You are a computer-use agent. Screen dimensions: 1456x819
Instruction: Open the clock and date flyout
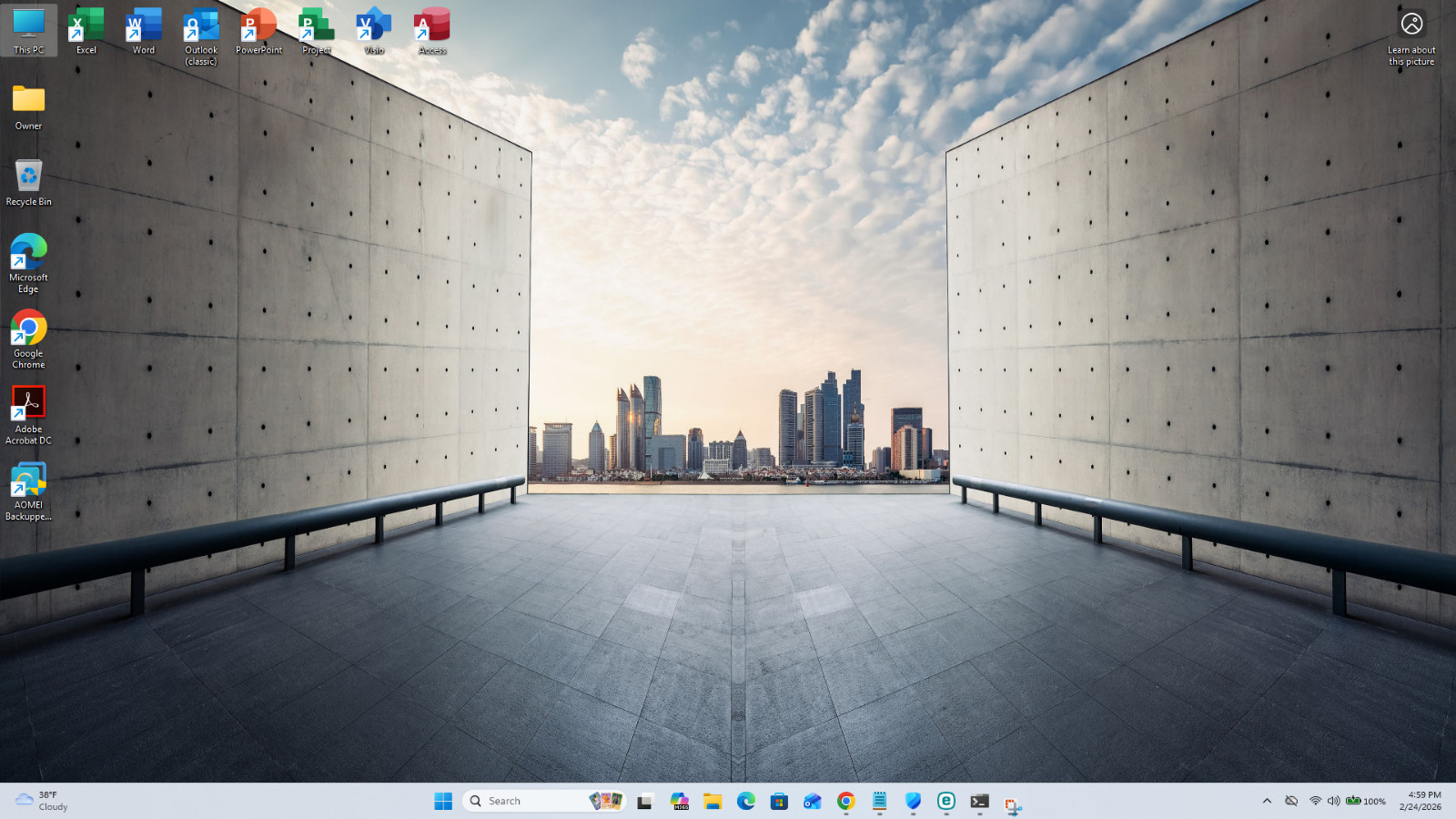(x=1420, y=801)
